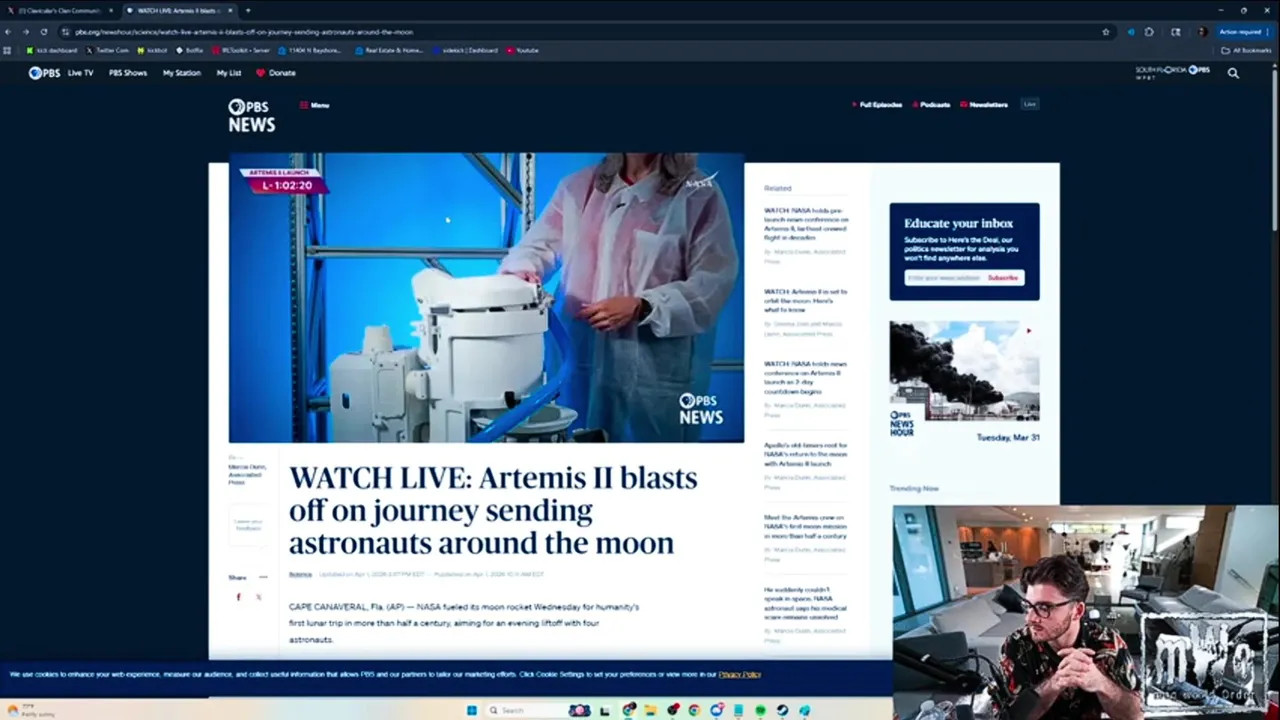Click the Leave your feedback box
Image resolution: width=1280 pixels, height=720 pixels.
pos(248,525)
